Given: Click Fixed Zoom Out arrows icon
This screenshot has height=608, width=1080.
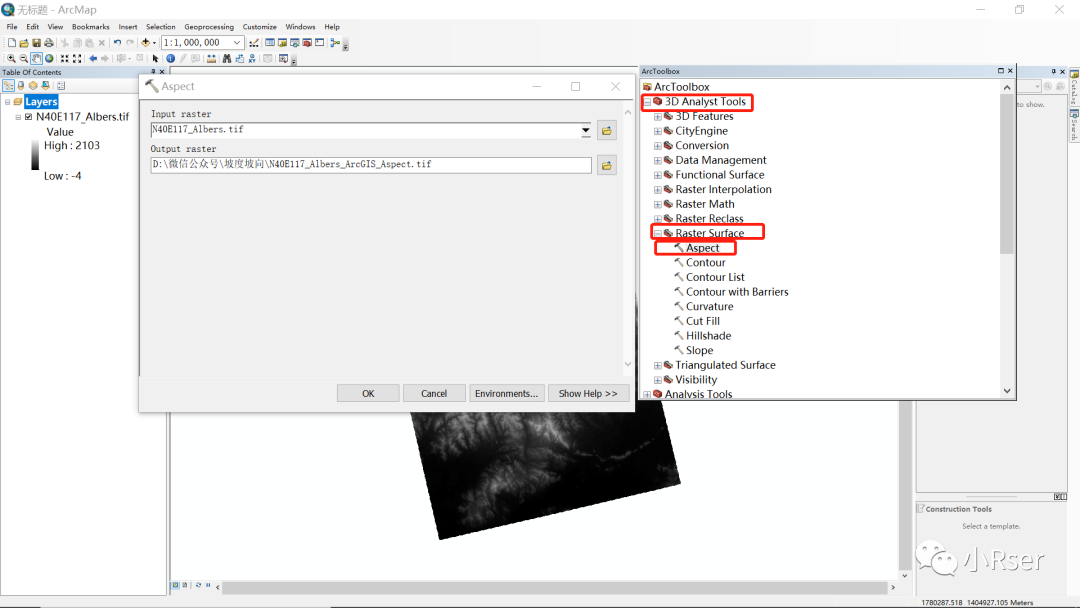Looking at the screenshot, I should [77, 59].
